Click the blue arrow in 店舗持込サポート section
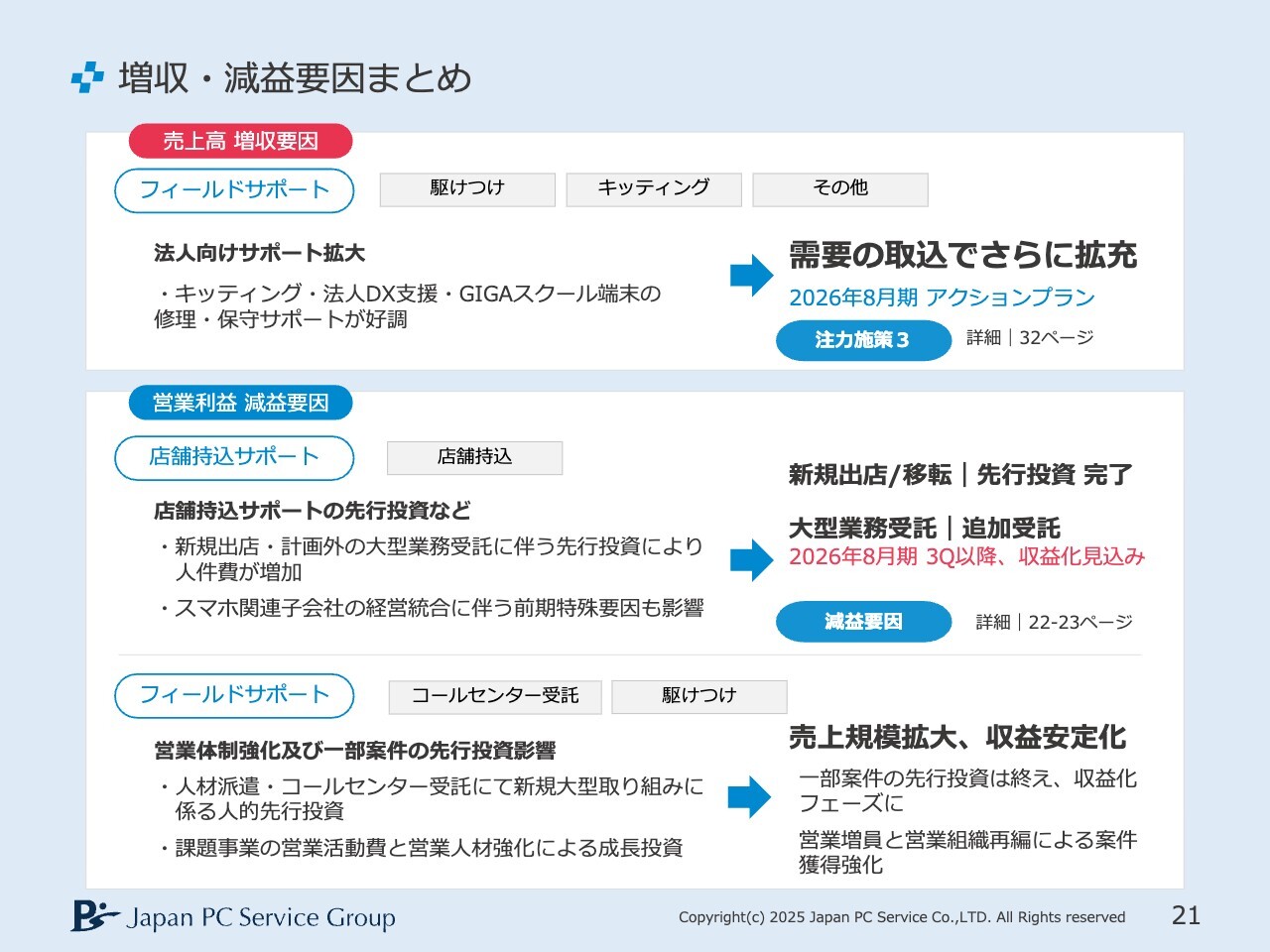The height and width of the screenshot is (952, 1270). click(751, 560)
